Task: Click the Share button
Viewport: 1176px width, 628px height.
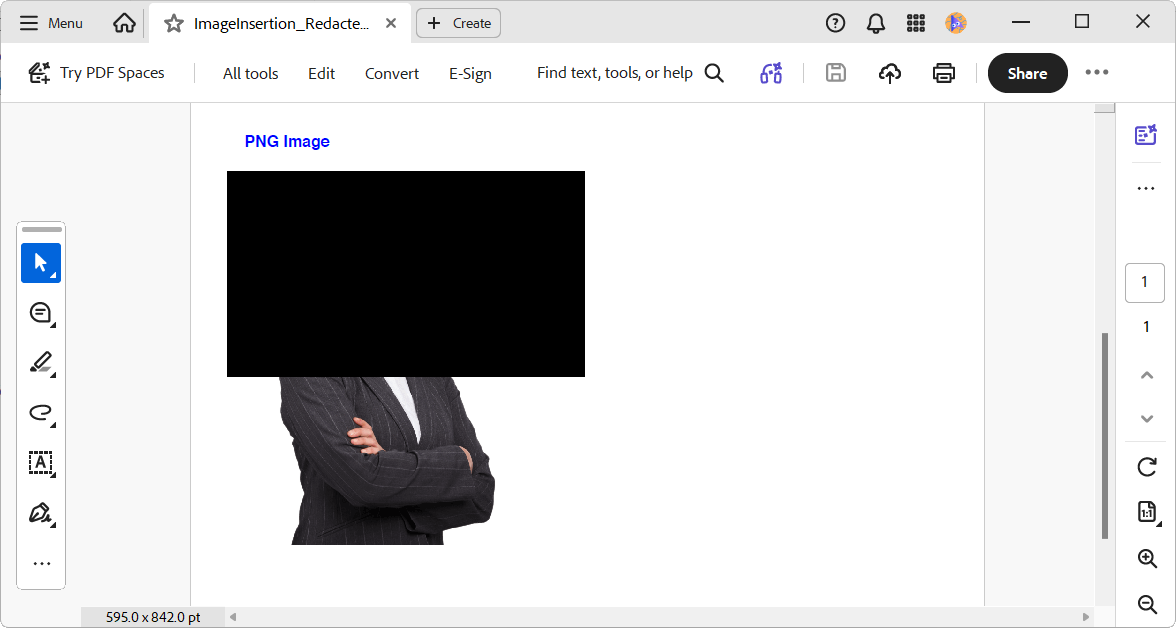Action: pyautogui.click(x=1027, y=72)
